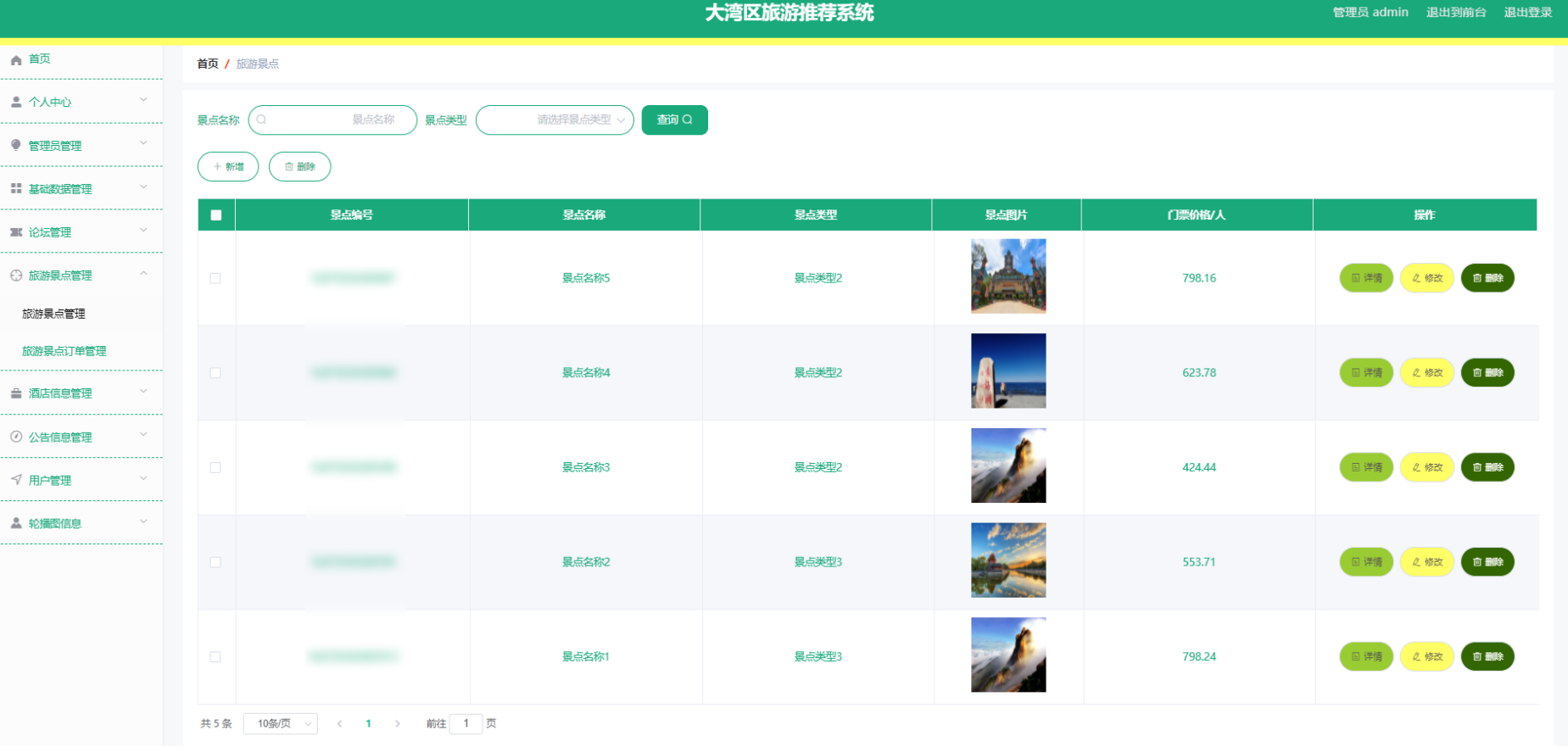The width and height of the screenshot is (1568, 747).
Task: Delete the 景点名称1 row
Action: click(1487, 656)
